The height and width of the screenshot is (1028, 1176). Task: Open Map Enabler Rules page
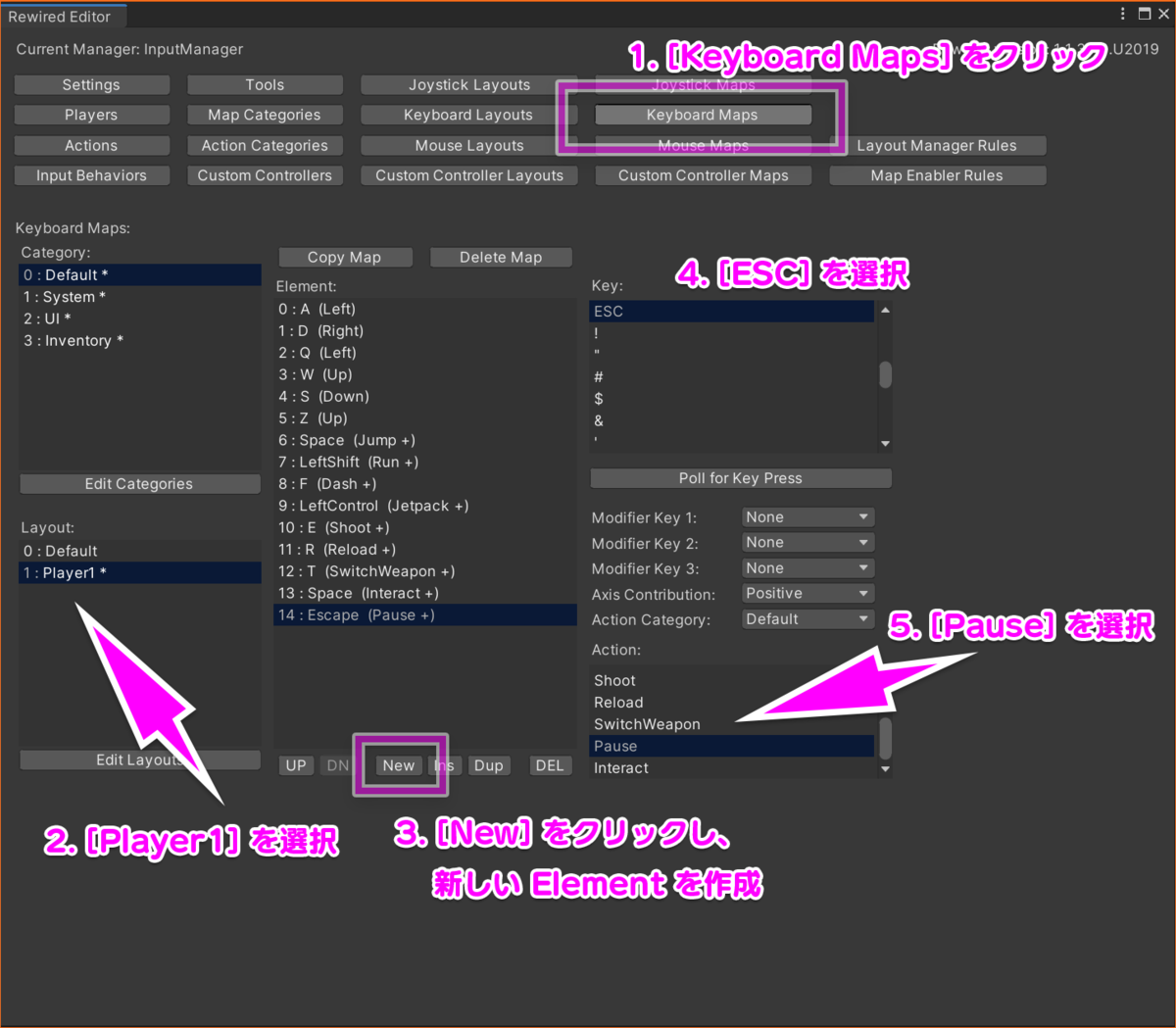pyautogui.click(x=937, y=175)
